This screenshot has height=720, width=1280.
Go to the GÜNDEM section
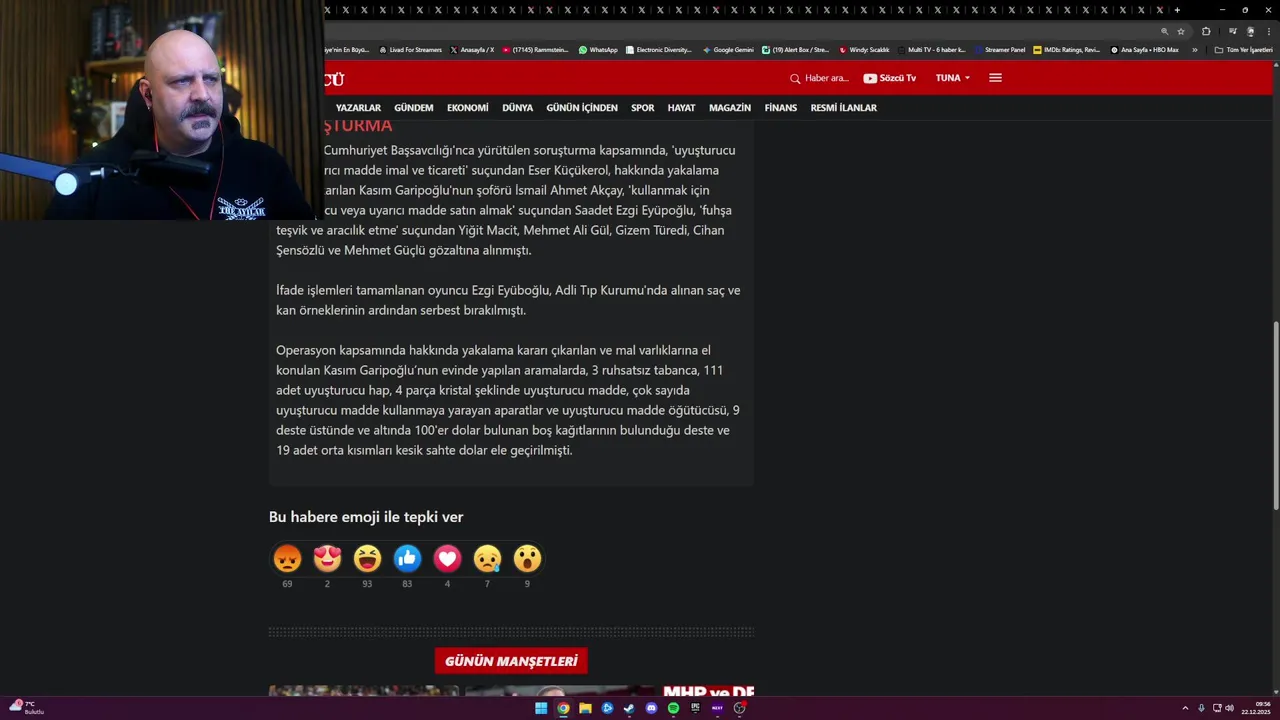(x=414, y=108)
